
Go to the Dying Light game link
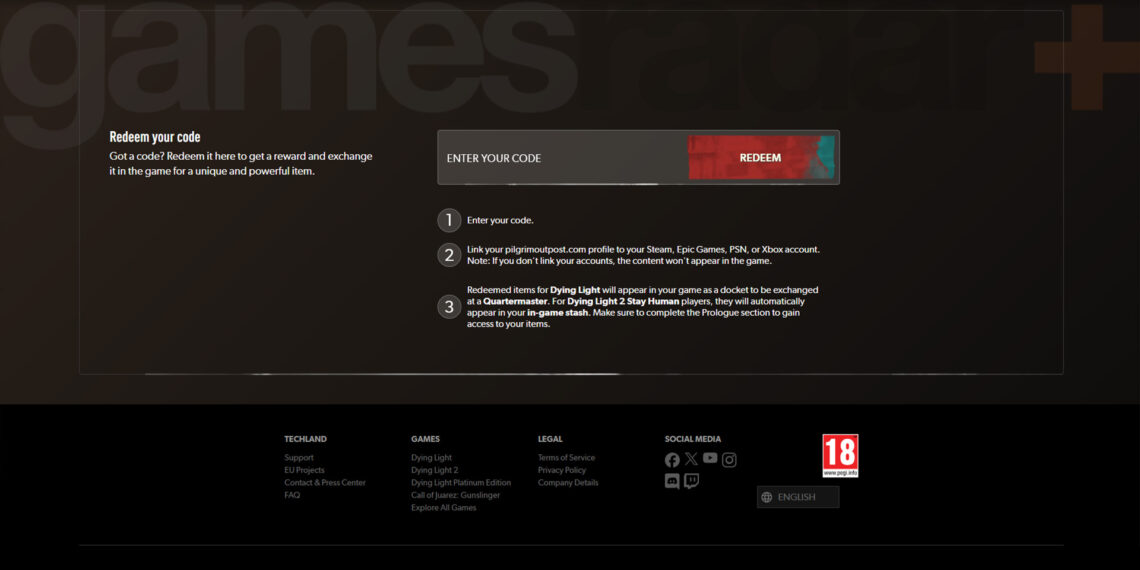pyautogui.click(x=432, y=458)
